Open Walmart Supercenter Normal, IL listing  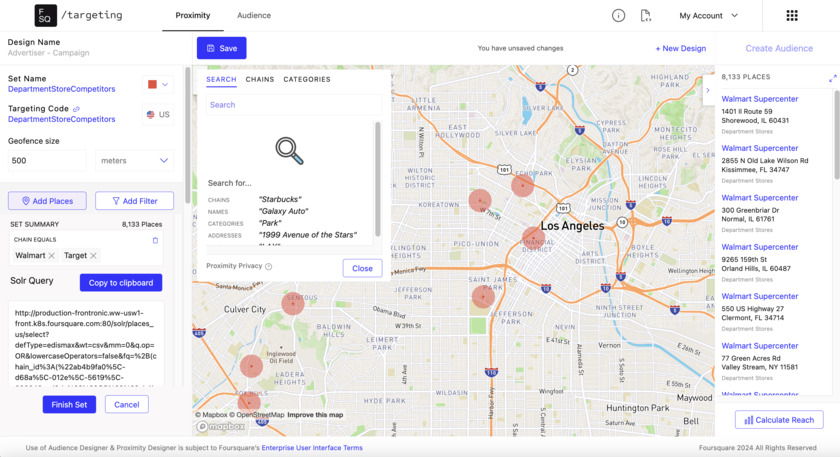(760, 198)
